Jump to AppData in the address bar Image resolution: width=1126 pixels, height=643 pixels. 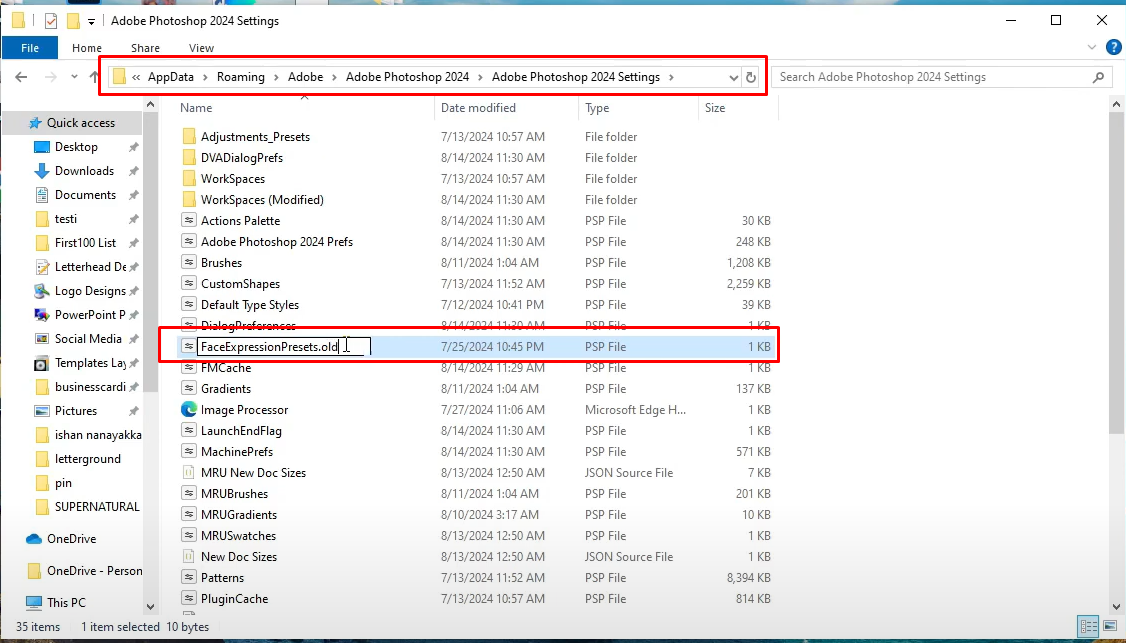point(171,77)
